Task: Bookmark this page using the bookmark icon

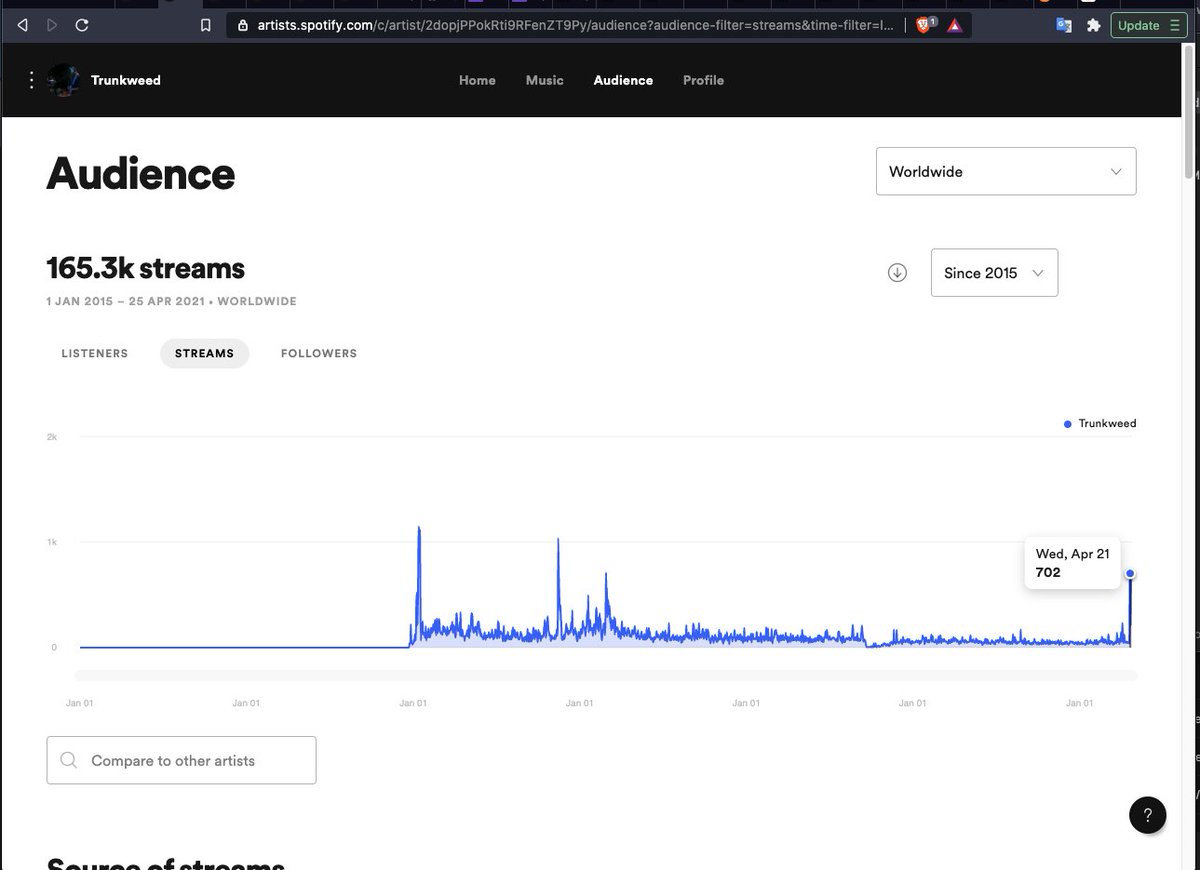Action: (x=206, y=25)
